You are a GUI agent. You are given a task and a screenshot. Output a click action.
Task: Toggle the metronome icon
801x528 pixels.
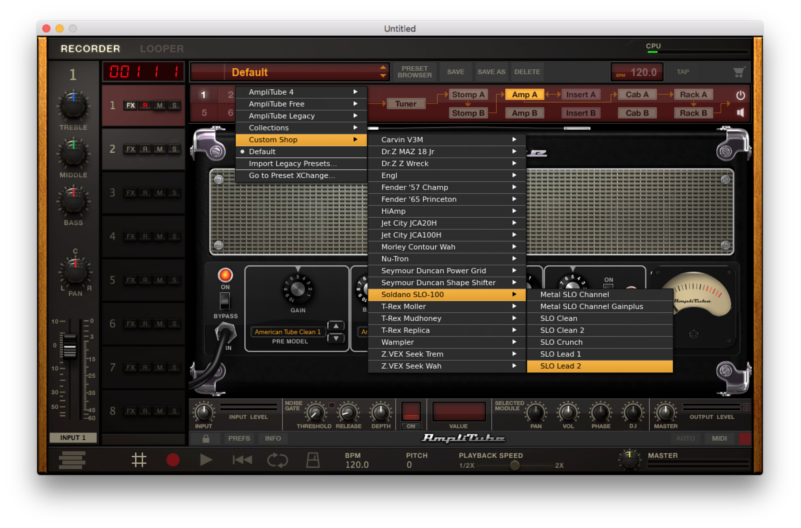pyautogui.click(x=313, y=460)
